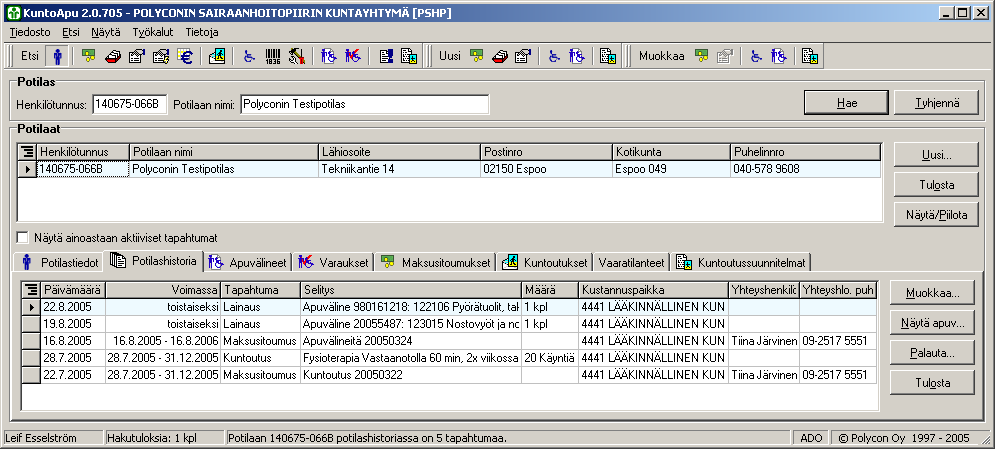The width and height of the screenshot is (995, 449).
Task: Click the document form icon in Uusi toolbar
Action: (522, 56)
